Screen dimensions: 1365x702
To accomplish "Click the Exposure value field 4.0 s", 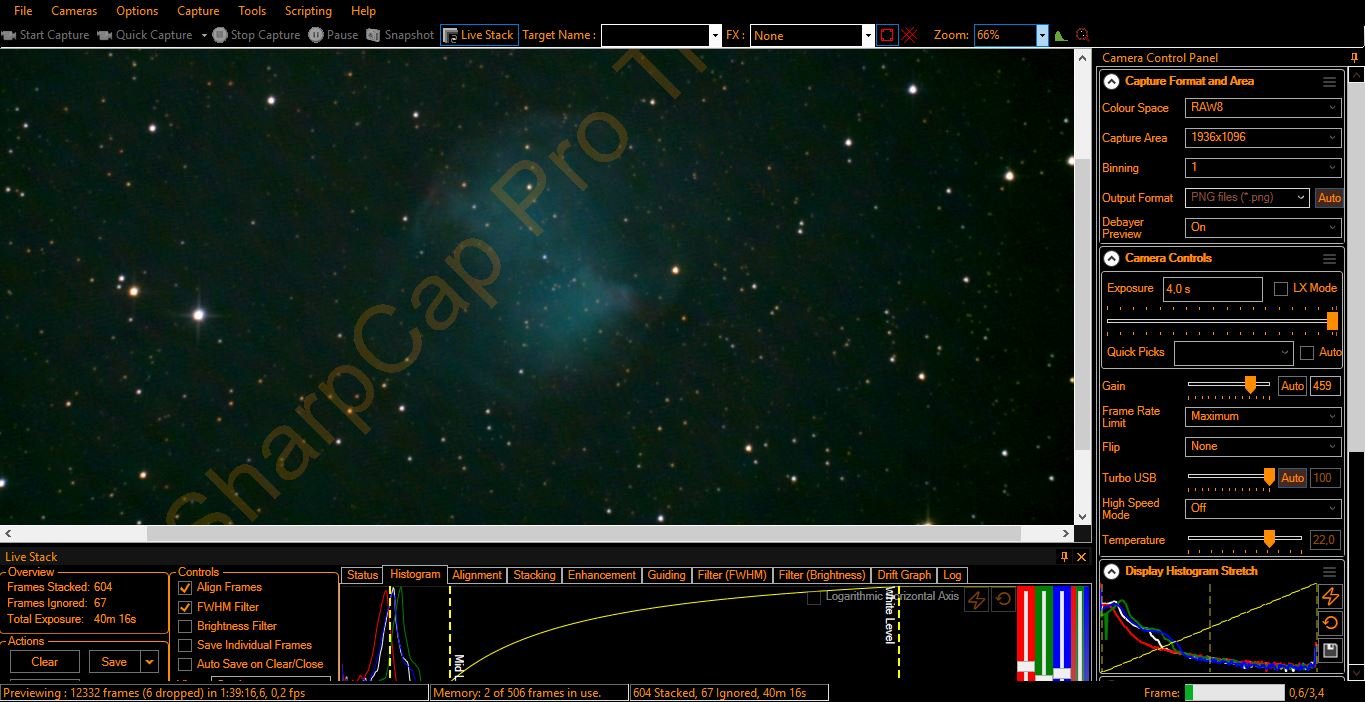I will [x=1212, y=289].
